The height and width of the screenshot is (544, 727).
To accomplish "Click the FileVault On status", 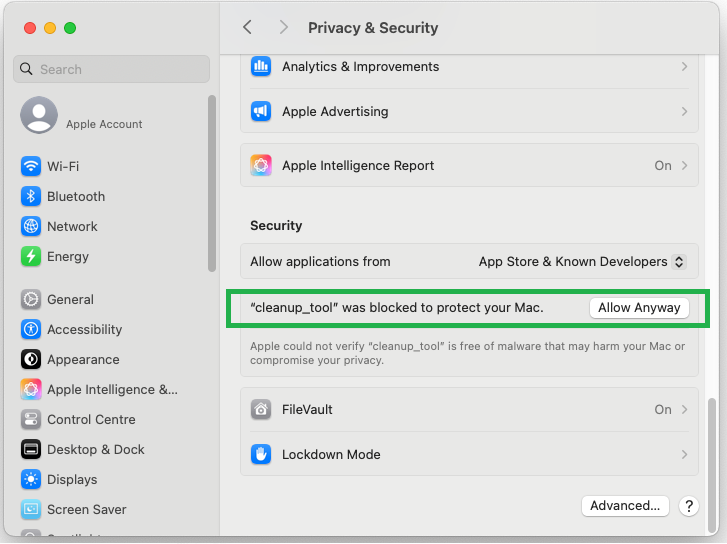I will 663,410.
